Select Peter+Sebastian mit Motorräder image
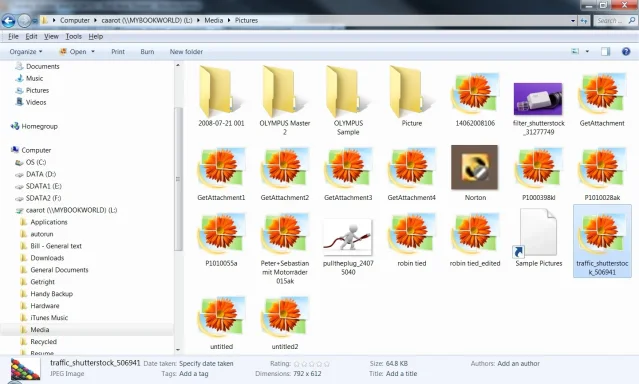The image size is (639, 384). (284, 248)
